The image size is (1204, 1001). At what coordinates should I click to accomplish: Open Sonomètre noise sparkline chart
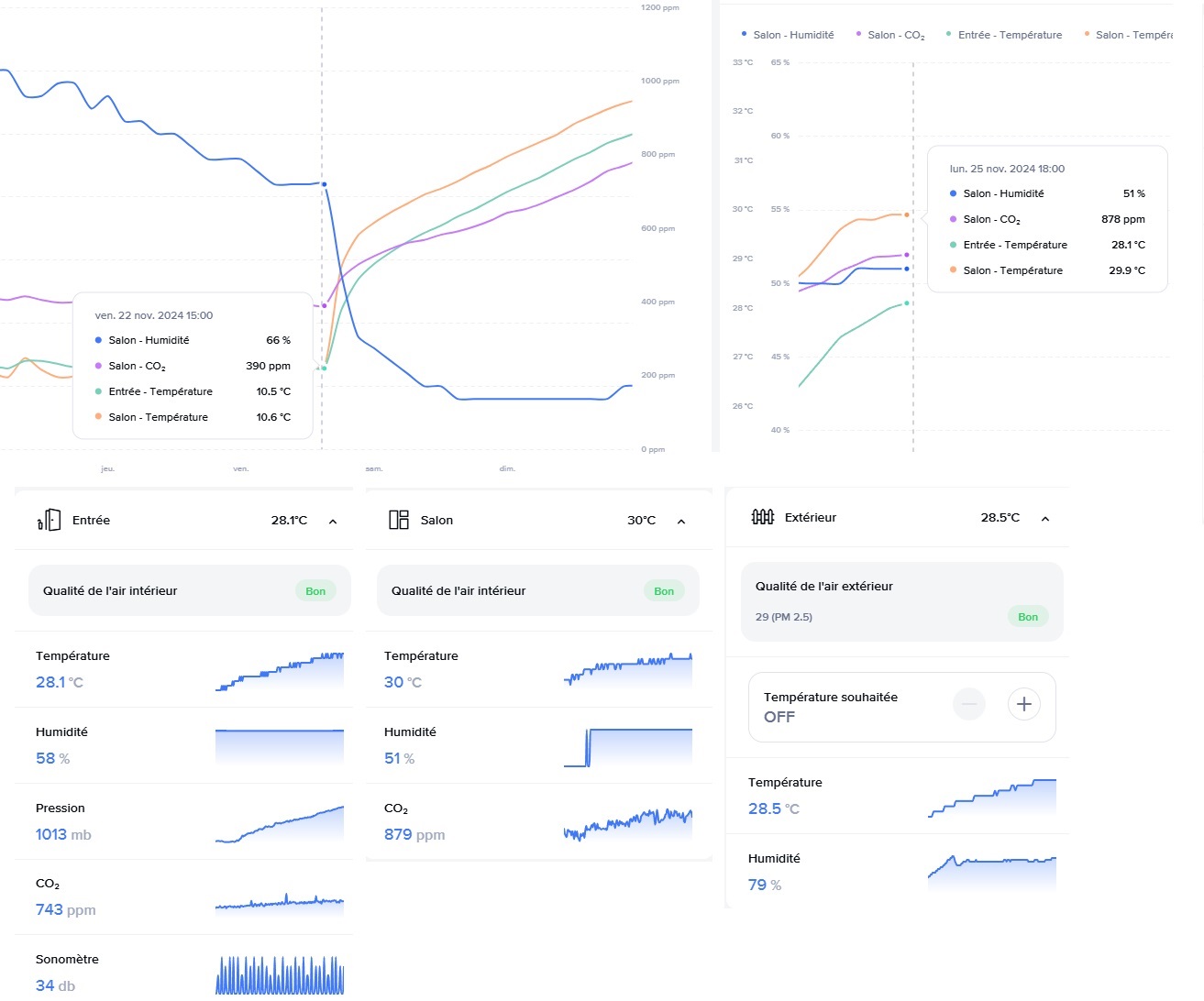coord(280,975)
